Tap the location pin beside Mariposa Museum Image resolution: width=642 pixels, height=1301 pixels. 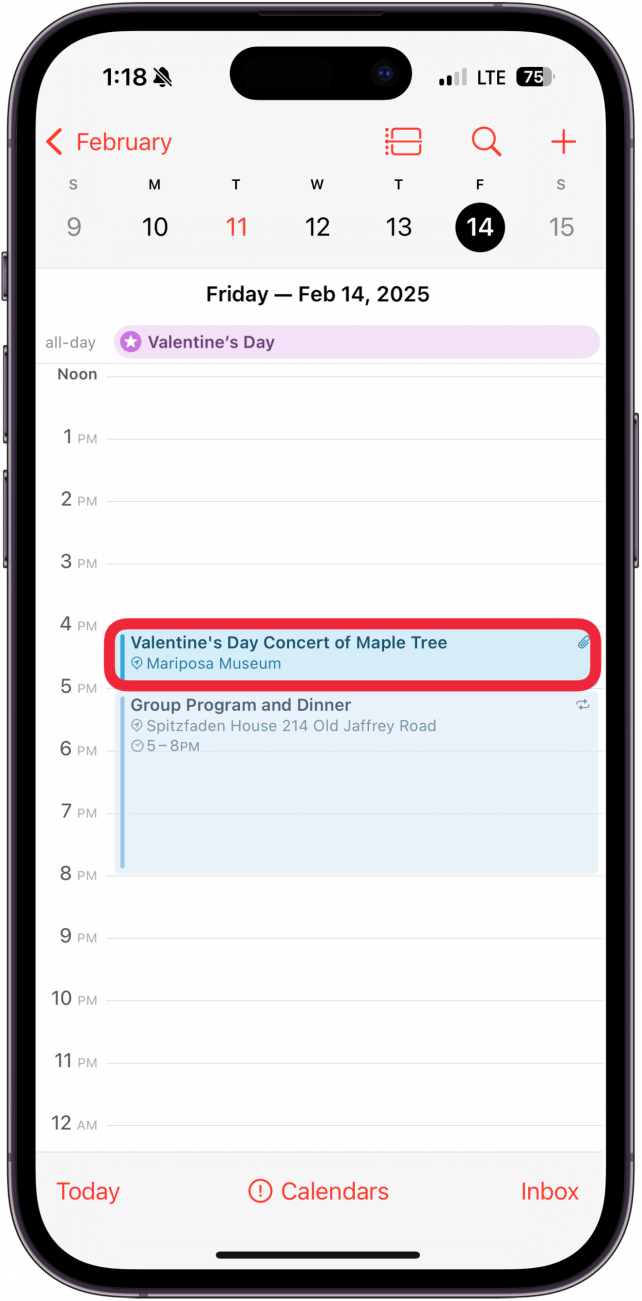[x=137, y=664]
